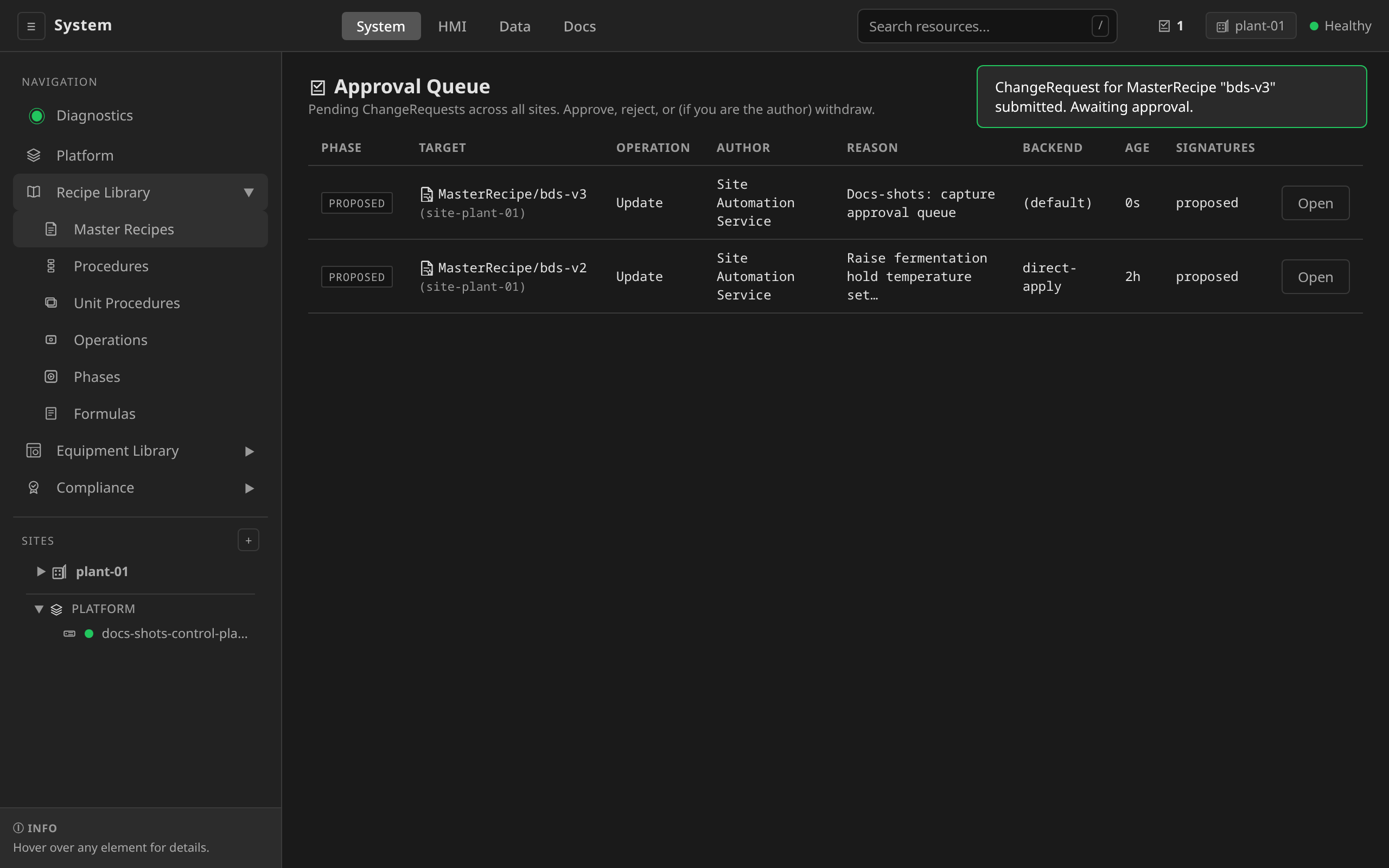Click the MasterRecipe/bds-v2 target text

[x=512, y=268]
